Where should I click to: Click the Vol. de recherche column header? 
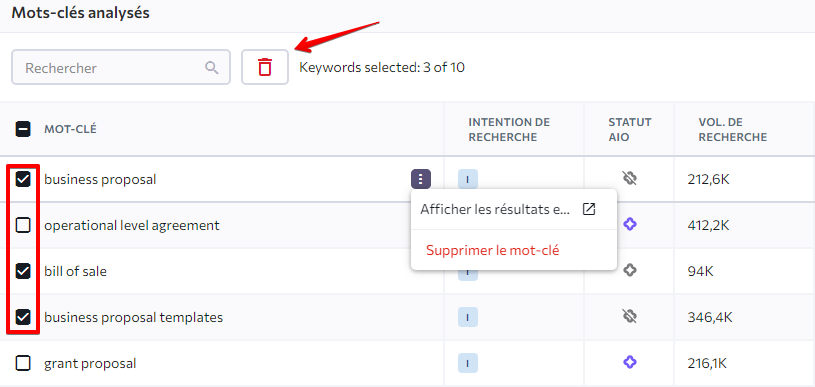pyautogui.click(x=733, y=129)
